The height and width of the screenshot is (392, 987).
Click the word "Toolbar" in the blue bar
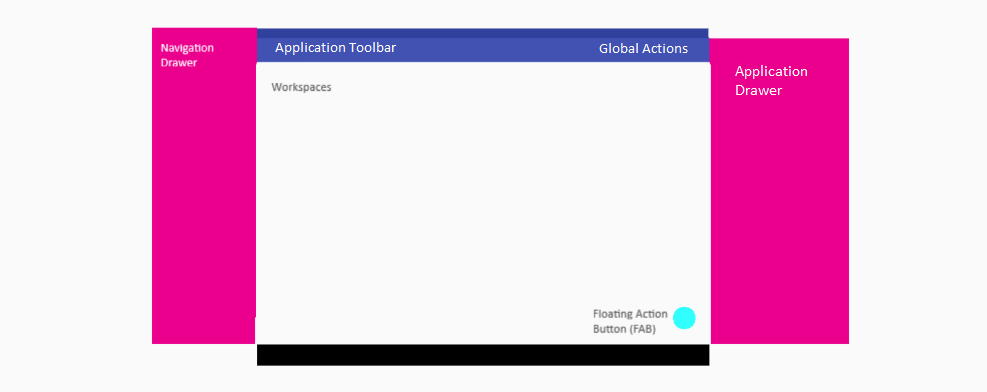372,48
